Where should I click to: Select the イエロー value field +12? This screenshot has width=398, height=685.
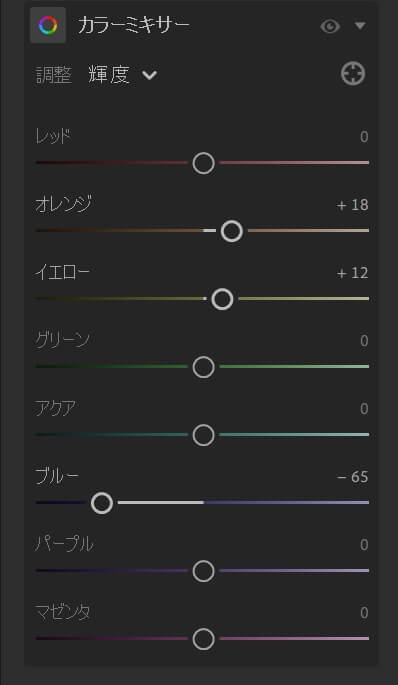click(x=353, y=273)
